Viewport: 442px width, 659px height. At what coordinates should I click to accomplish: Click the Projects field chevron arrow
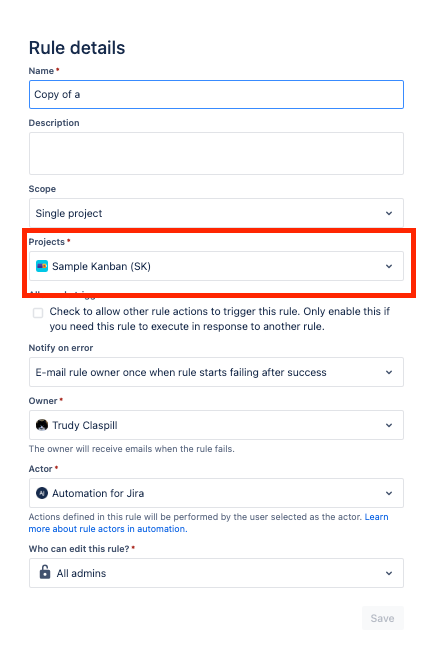(x=389, y=266)
